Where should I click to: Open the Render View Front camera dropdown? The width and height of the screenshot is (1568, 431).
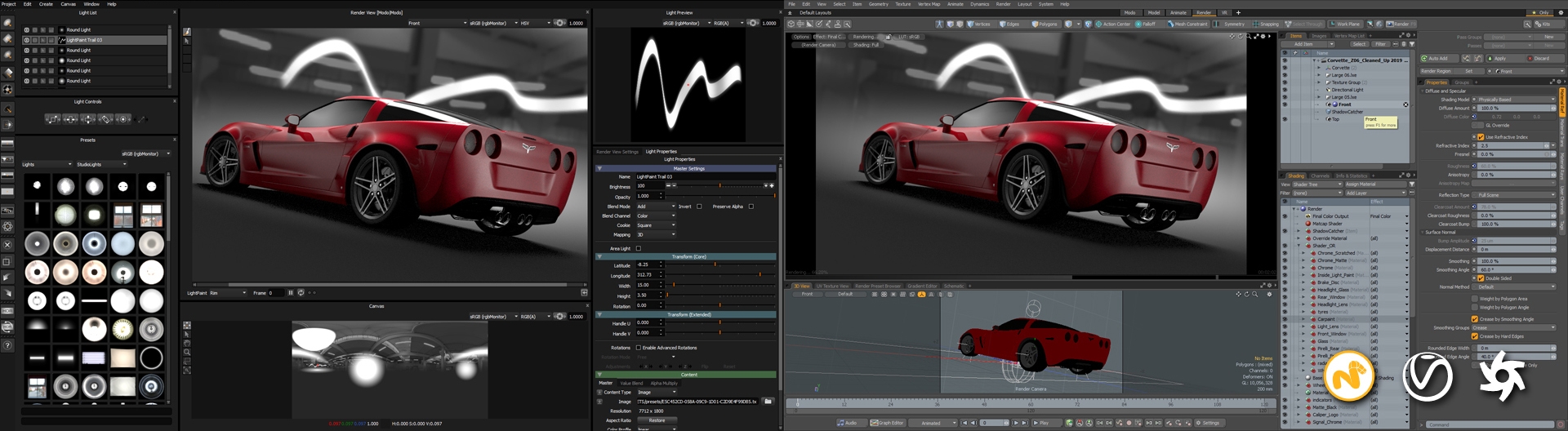437,24
